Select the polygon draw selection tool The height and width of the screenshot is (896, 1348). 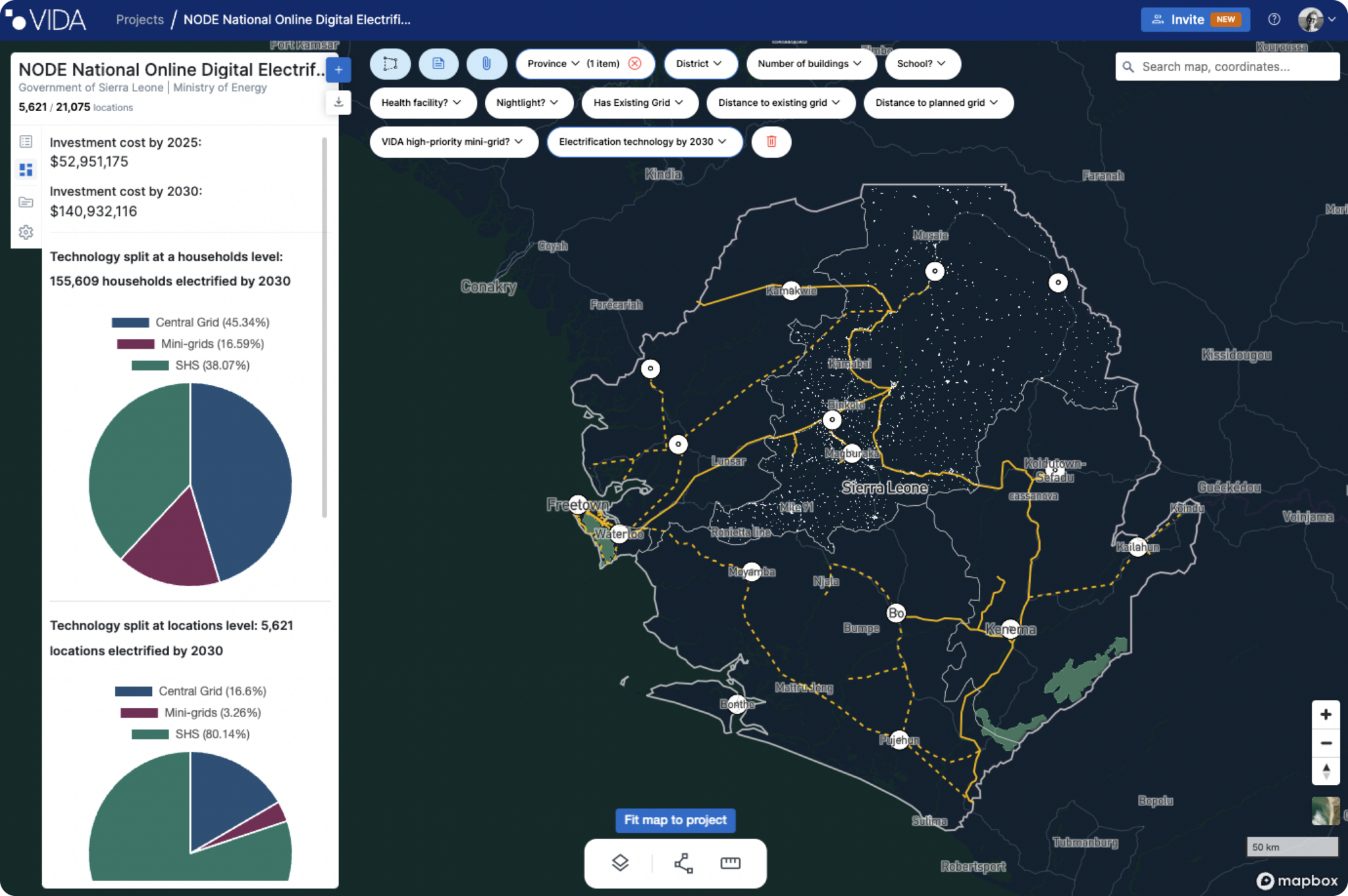click(390, 64)
